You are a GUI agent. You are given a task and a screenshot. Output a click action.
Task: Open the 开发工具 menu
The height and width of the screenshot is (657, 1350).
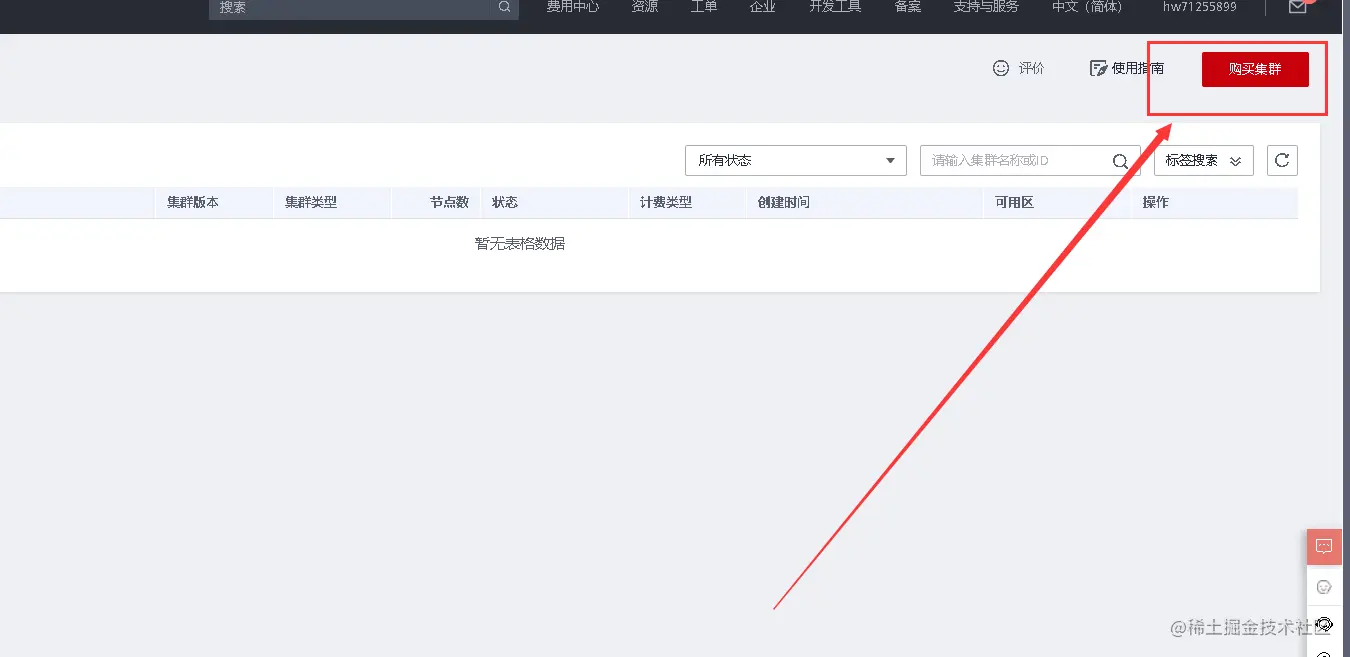835,7
